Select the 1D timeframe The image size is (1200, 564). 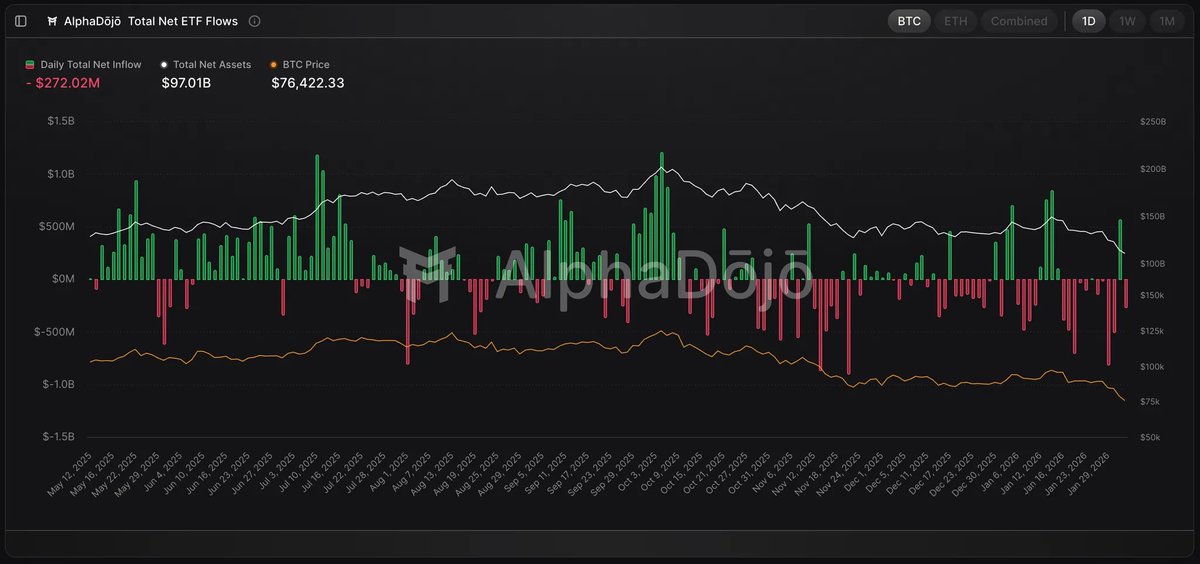[1089, 21]
